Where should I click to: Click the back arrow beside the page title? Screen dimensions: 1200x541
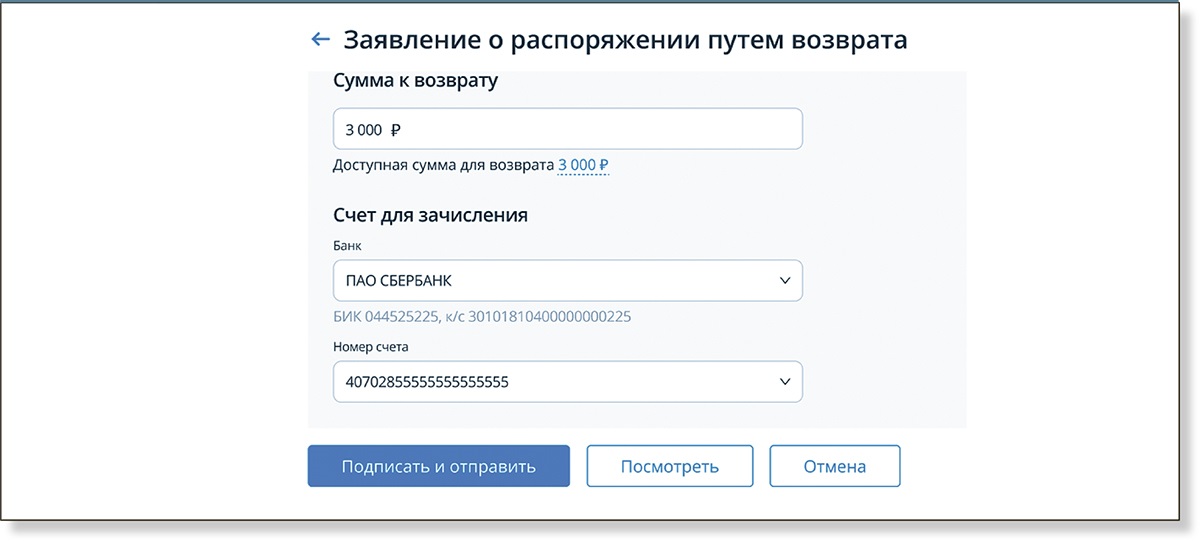320,40
